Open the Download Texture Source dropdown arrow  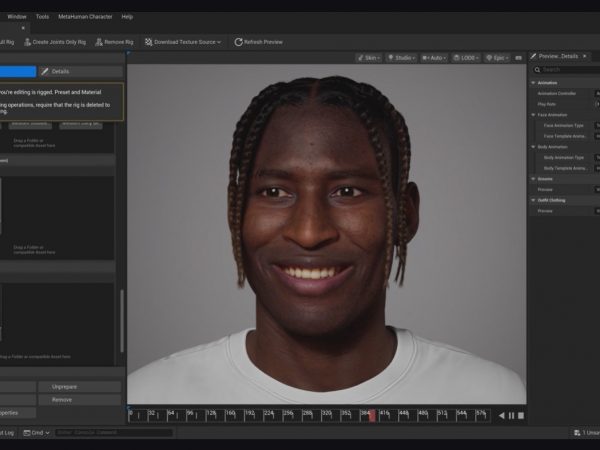(219, 42)
